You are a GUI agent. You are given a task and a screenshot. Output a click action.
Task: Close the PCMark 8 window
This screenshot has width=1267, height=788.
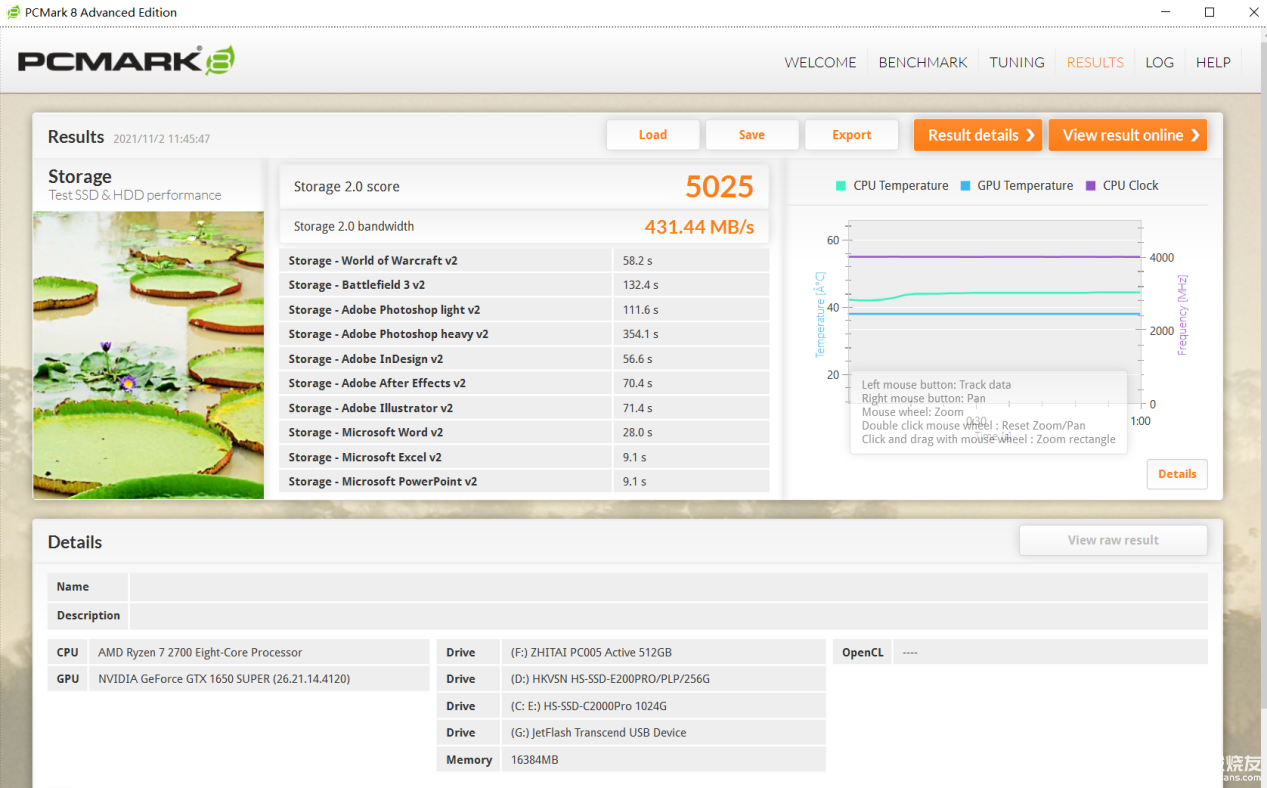1252,12
